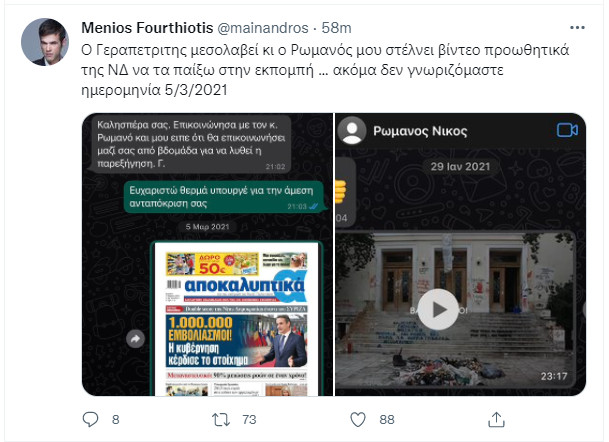Play the video in right image
Screen dimensions: 609x442
(x=438, y=310)
